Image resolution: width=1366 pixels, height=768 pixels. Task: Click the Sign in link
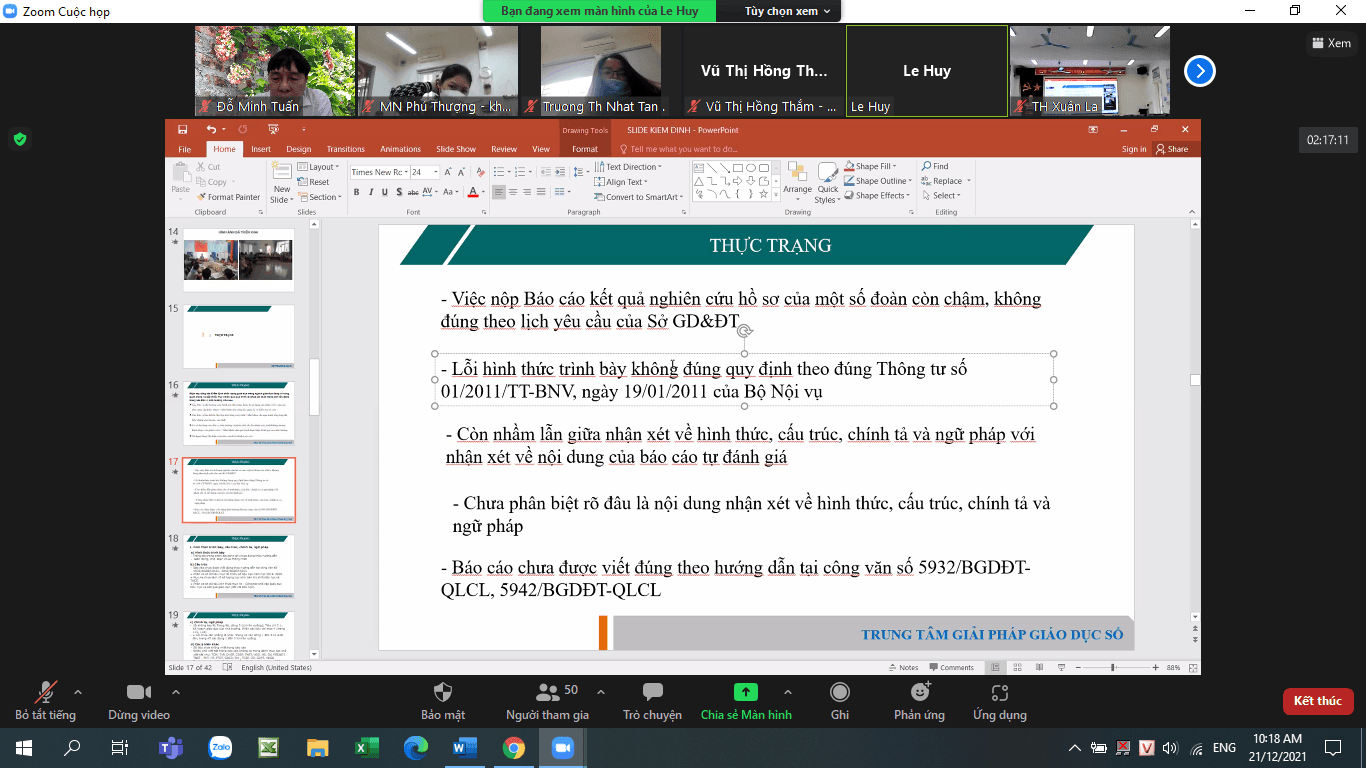(x=1133, y=148)
